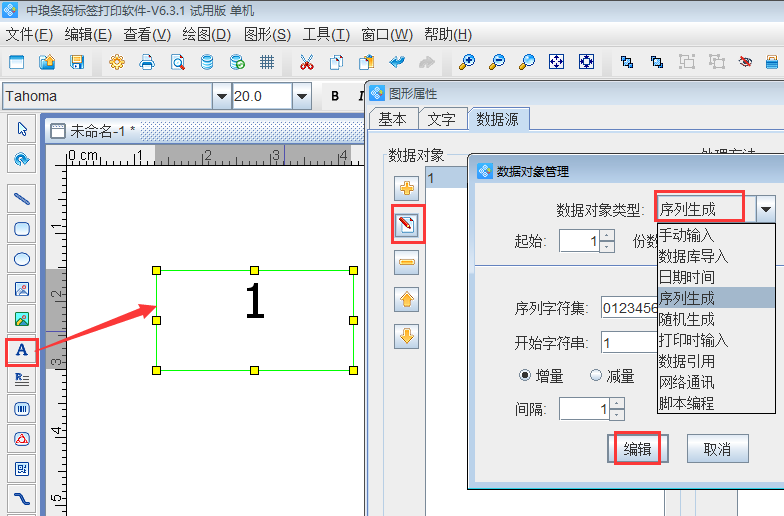Select the 增量 radio button
Image resolution: width=784 pixels, height=516 pixels.
(525, 376)
